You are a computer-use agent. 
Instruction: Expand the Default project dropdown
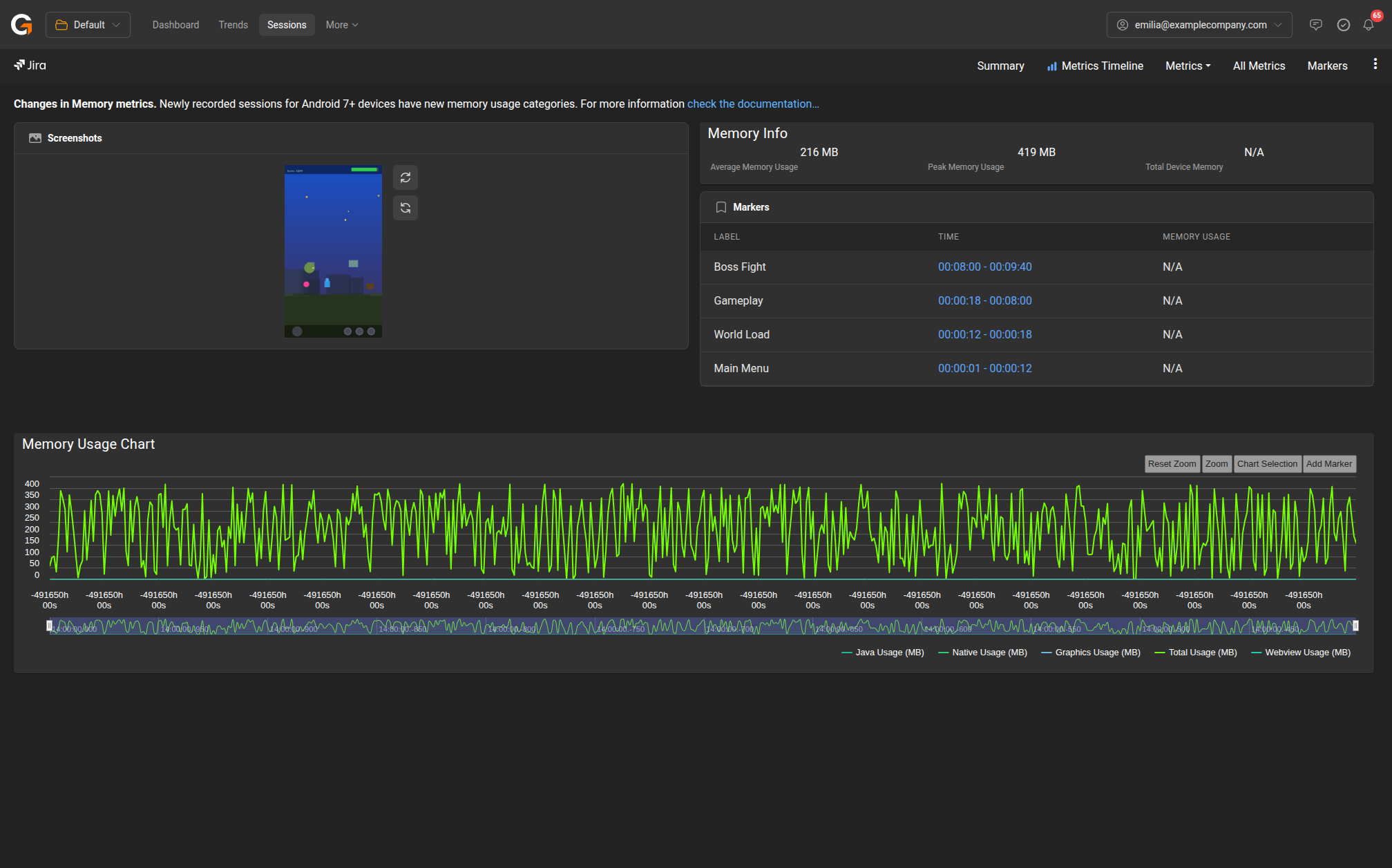pyautogui.click(x=88, y=25)
